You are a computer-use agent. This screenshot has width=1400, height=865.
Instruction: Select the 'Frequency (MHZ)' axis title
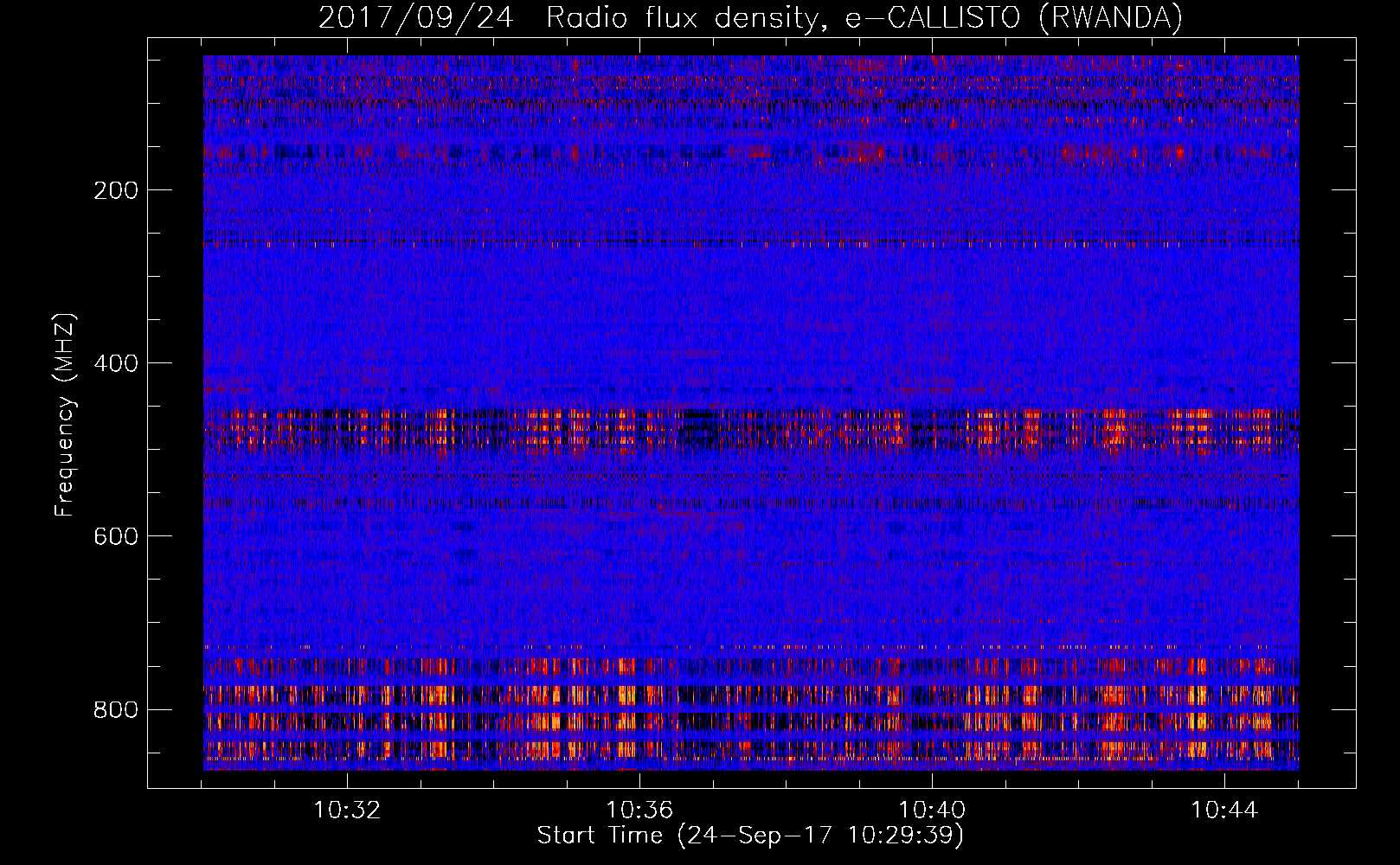click(65, 415)
